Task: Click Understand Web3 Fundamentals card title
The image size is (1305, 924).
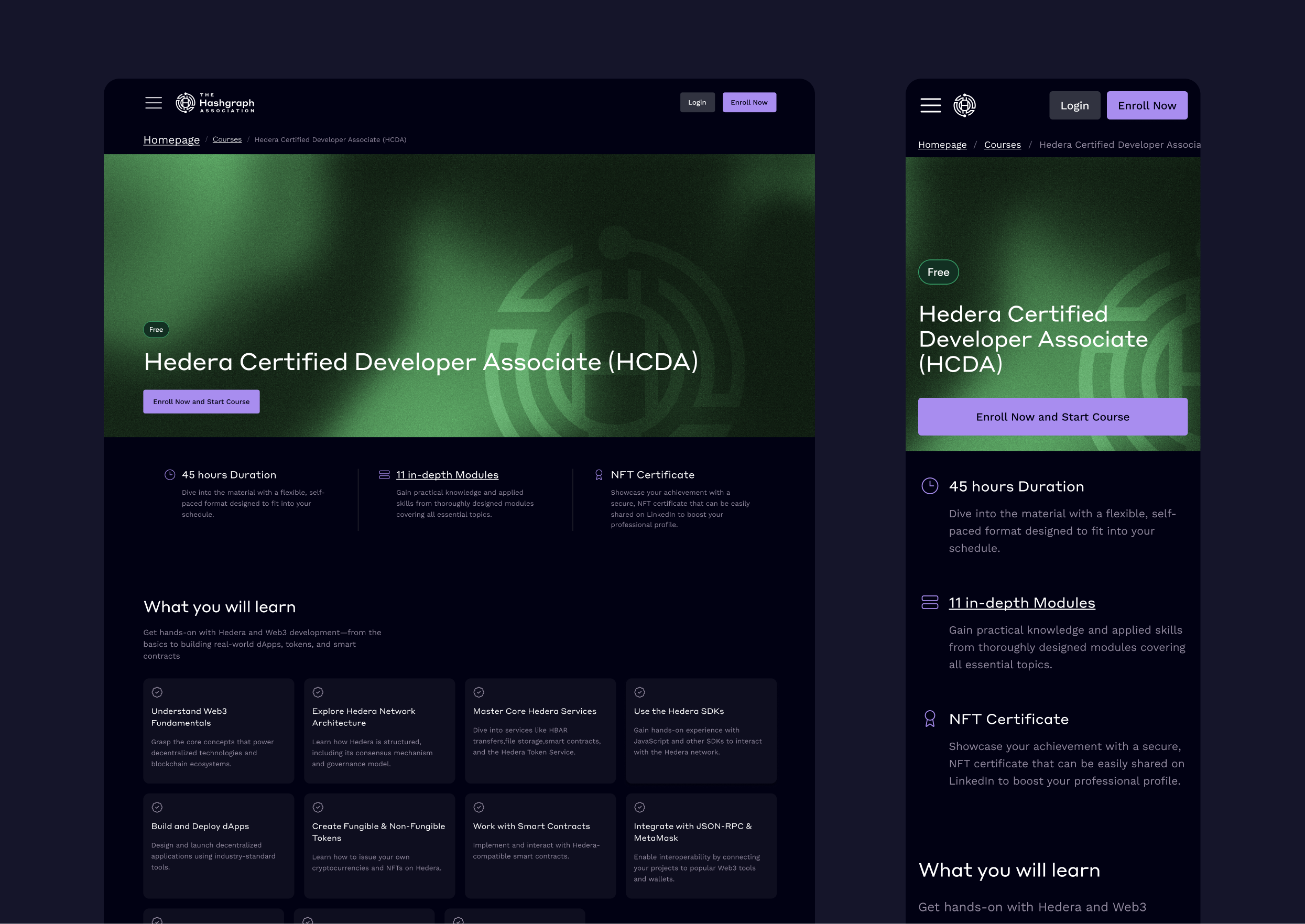Action: (189, 717)
